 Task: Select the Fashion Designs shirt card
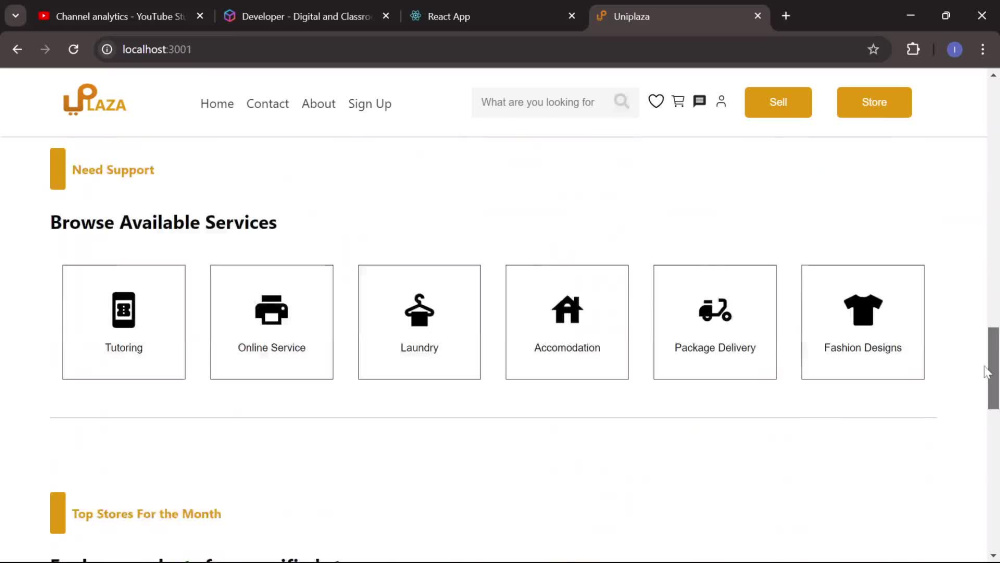(x=863, y=322)
